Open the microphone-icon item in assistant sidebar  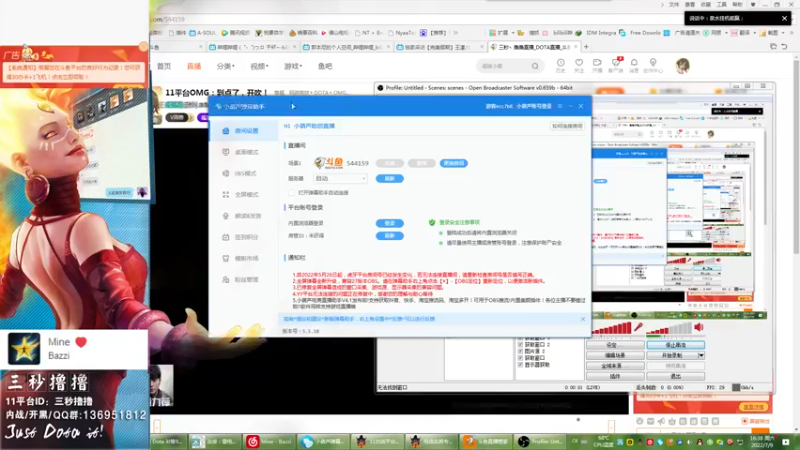(x=244, y=216)
